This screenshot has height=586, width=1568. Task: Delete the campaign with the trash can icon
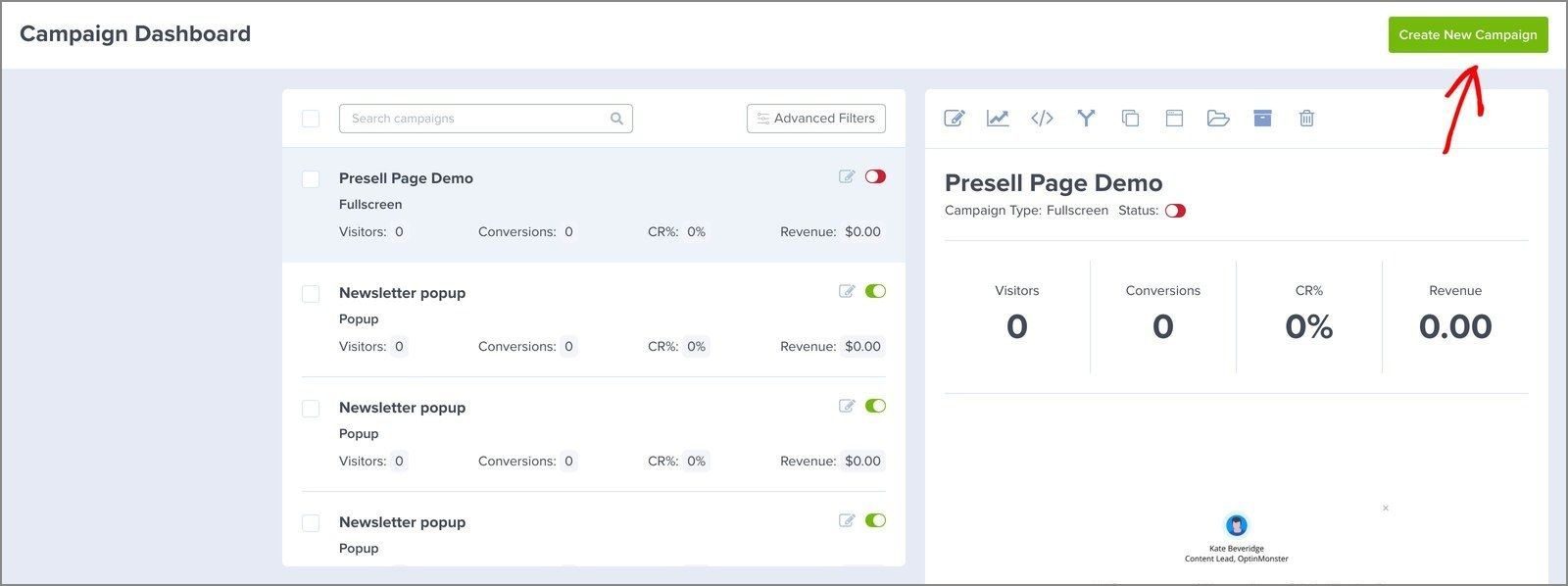[1306, 119]
